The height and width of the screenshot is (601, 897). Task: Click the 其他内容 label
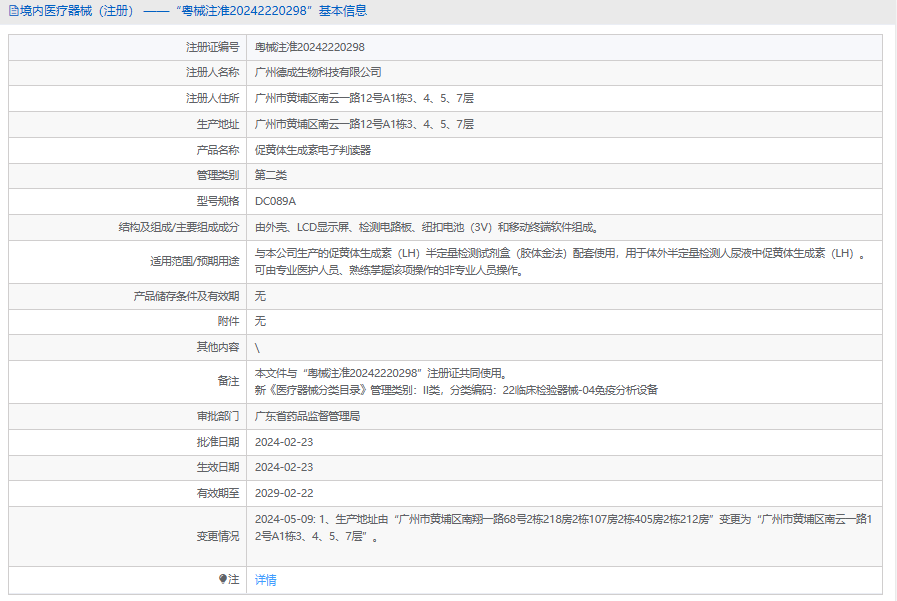pyautogui.click(x=218, y=347)
